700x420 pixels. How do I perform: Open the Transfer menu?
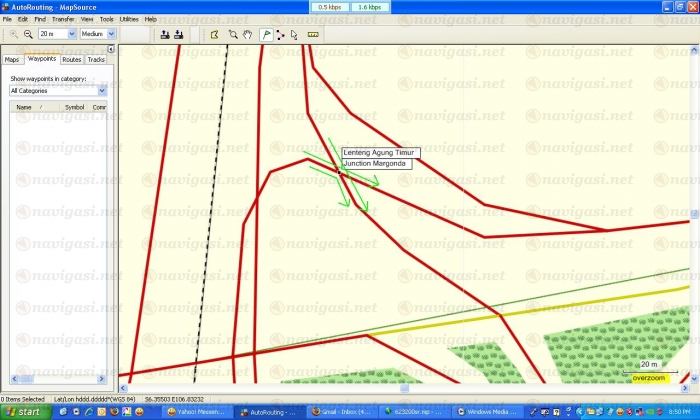tap(62, 19)
